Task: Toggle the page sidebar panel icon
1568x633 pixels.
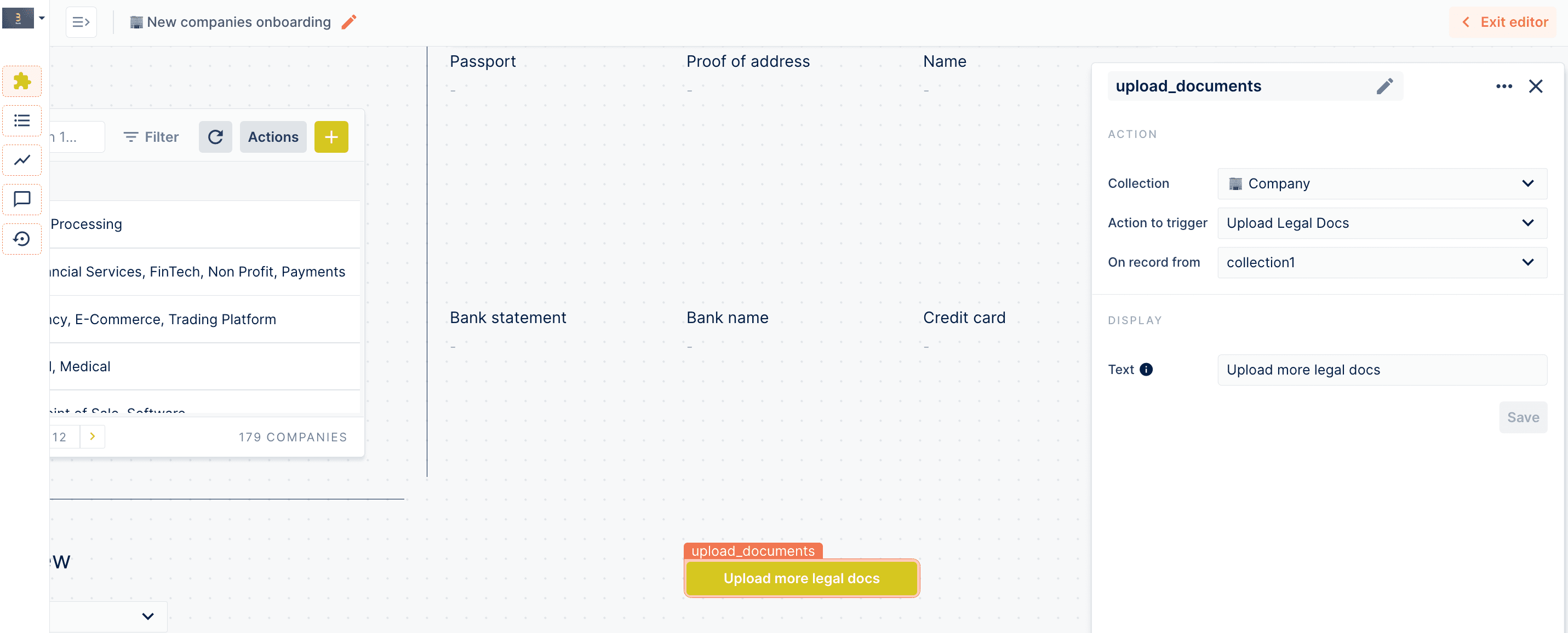Action: point(81,22)
